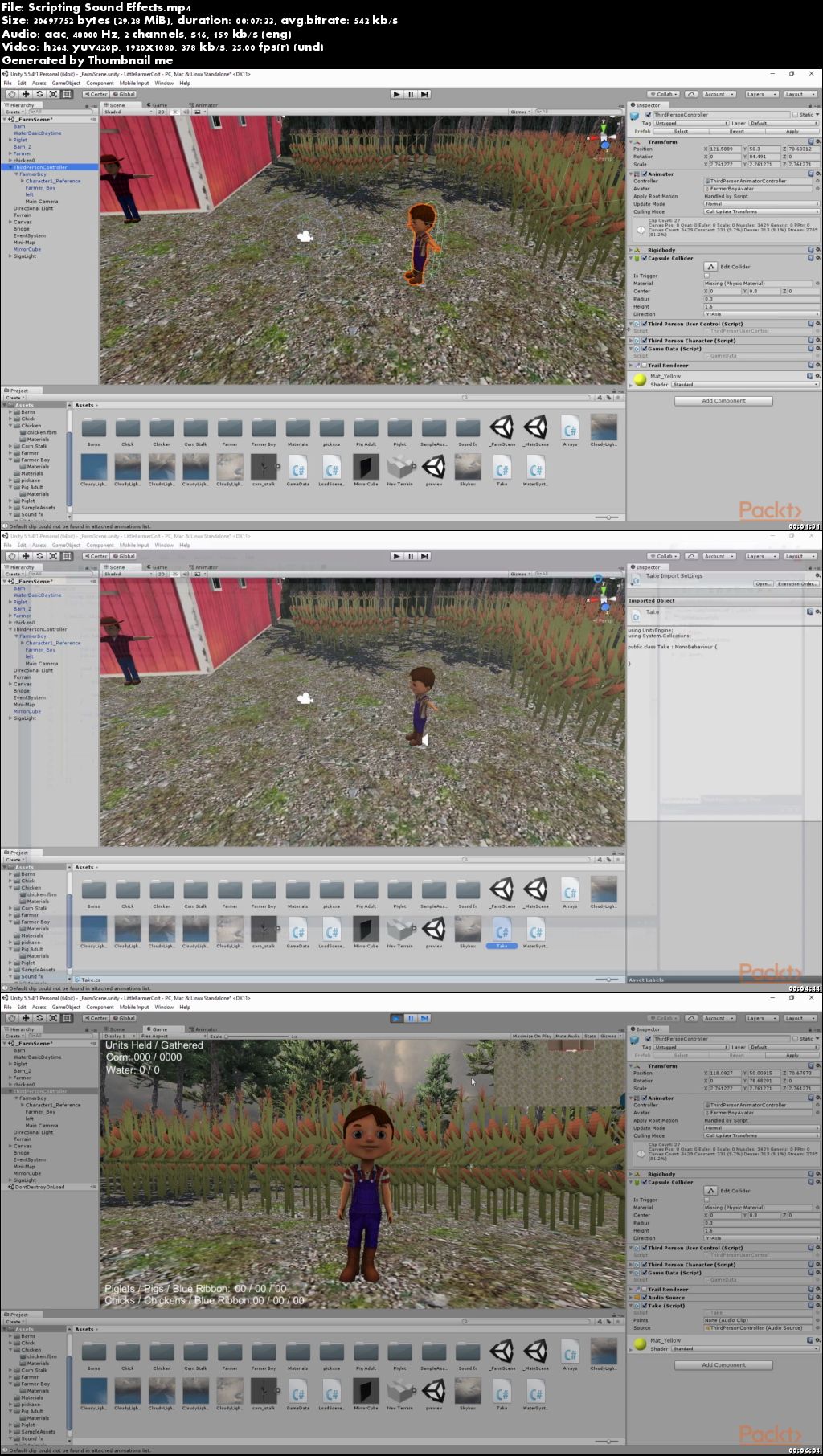Toggle scene audio icon in top frame Scene toolbar

point(186,112)
